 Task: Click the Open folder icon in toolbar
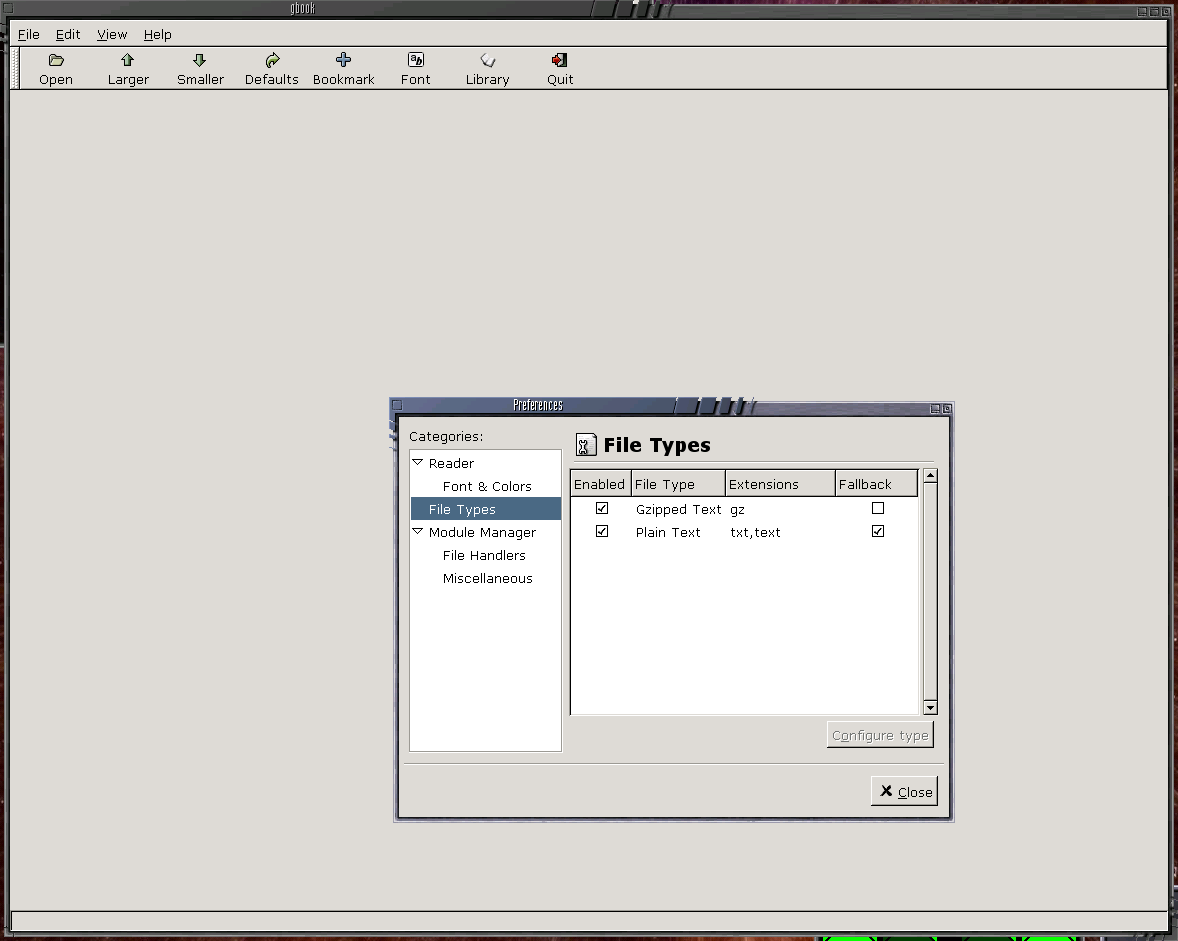56,61
